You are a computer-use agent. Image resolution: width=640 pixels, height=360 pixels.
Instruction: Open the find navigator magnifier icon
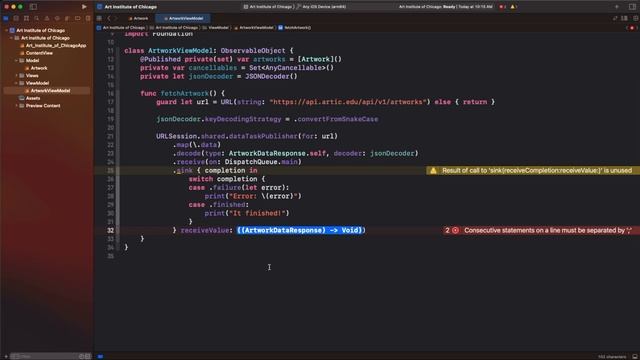click(37, 18)
